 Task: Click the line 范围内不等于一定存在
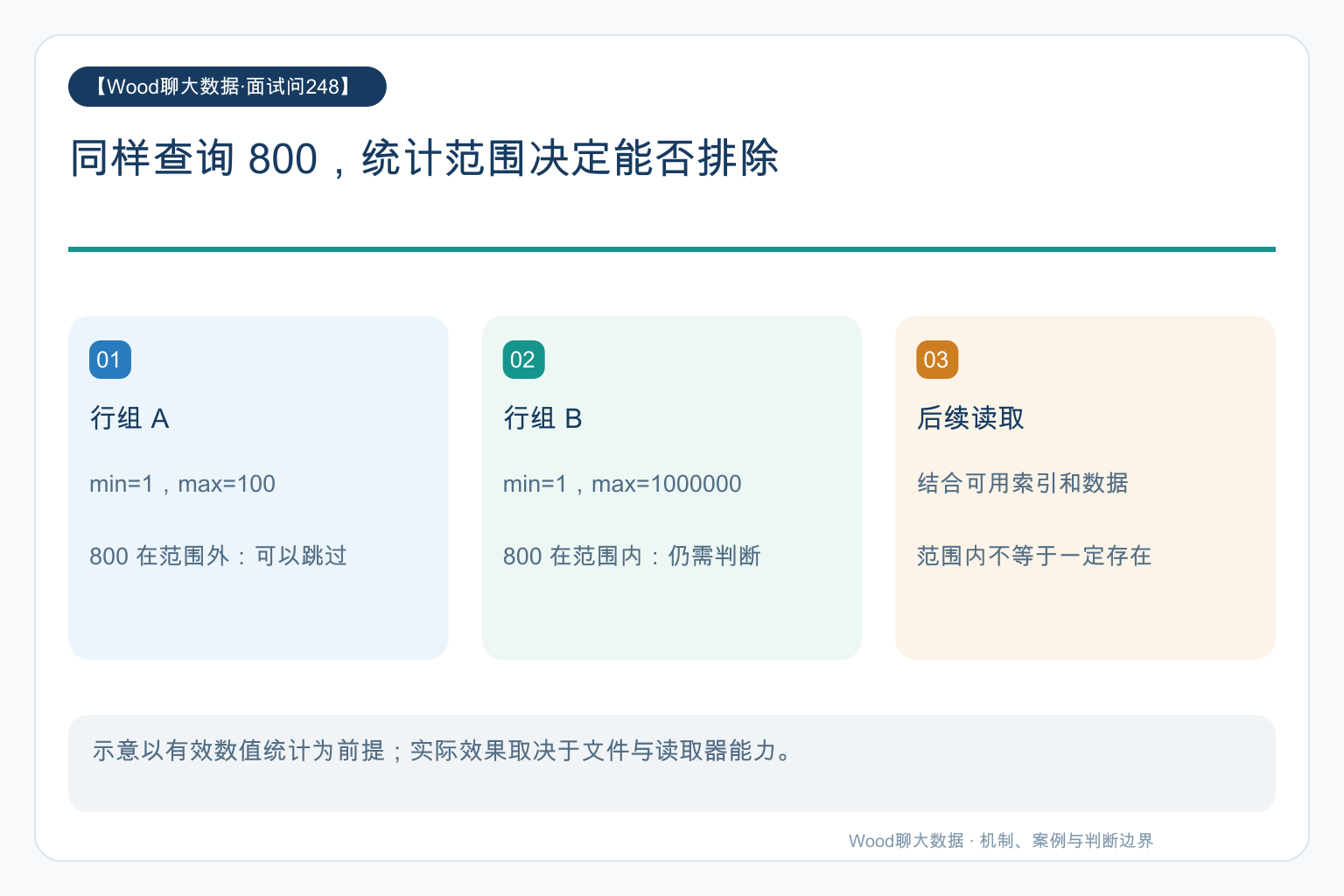[x=1034, y=556]
